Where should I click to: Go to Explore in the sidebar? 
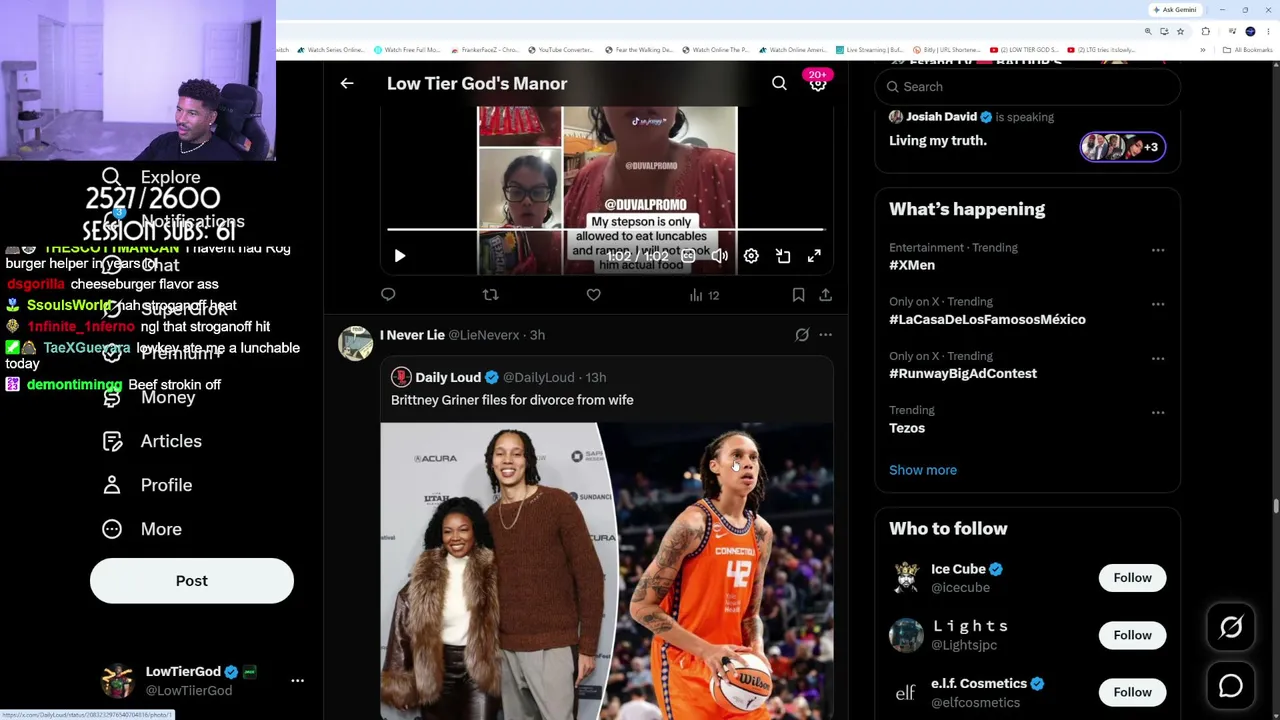(152, 177)
